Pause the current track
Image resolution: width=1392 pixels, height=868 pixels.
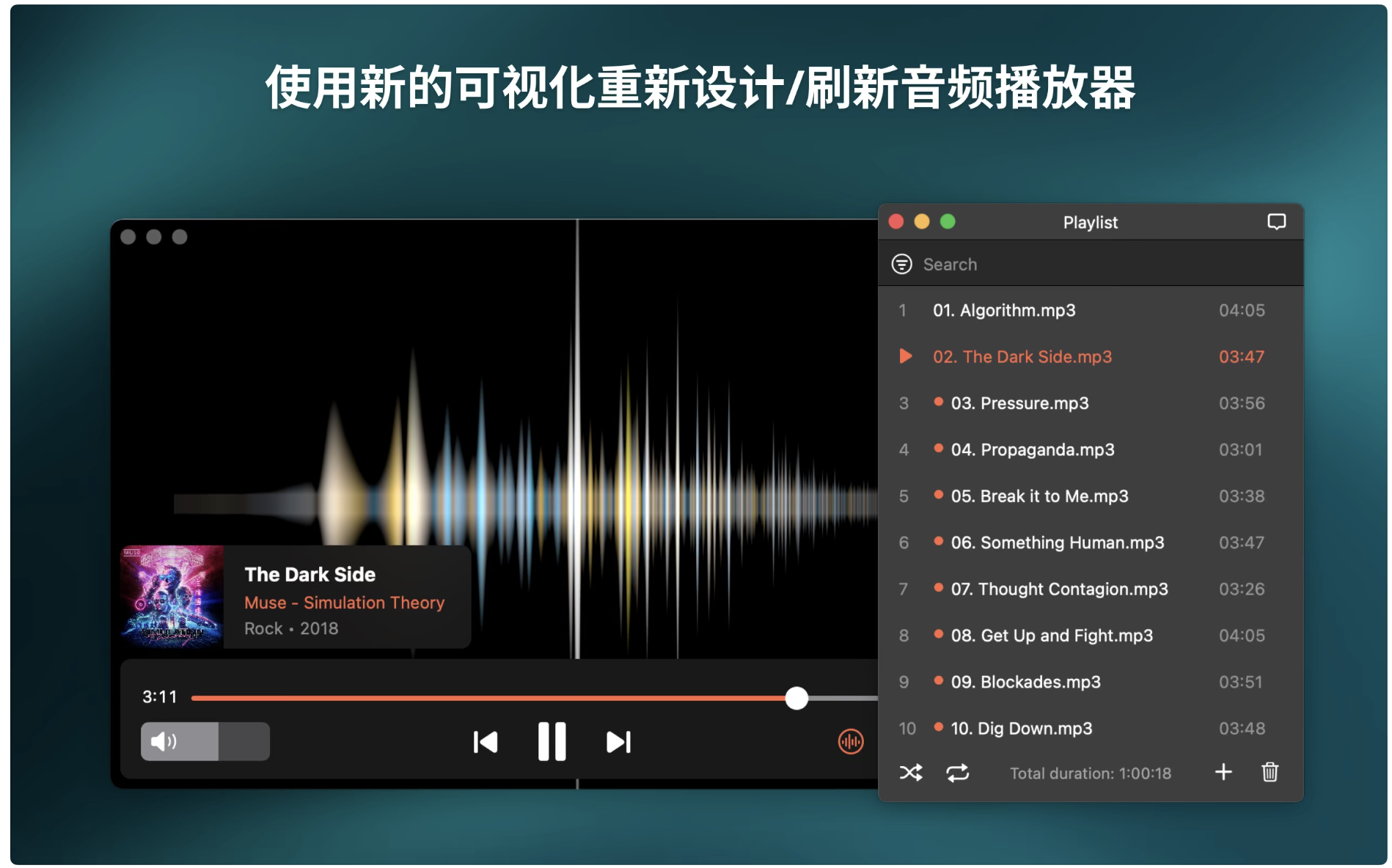552,742
